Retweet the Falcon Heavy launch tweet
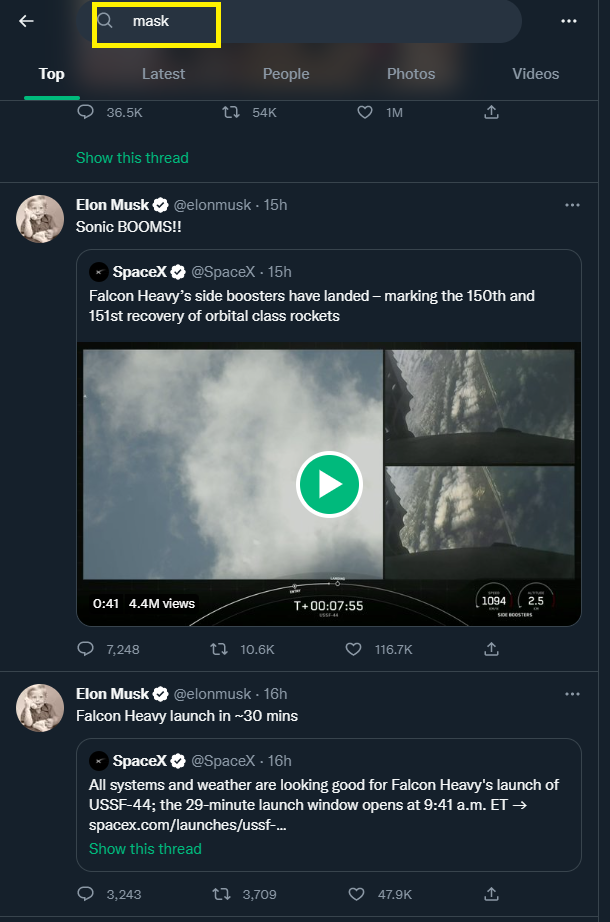This screenshot has width=610, height=922. (x=219, y=894)
